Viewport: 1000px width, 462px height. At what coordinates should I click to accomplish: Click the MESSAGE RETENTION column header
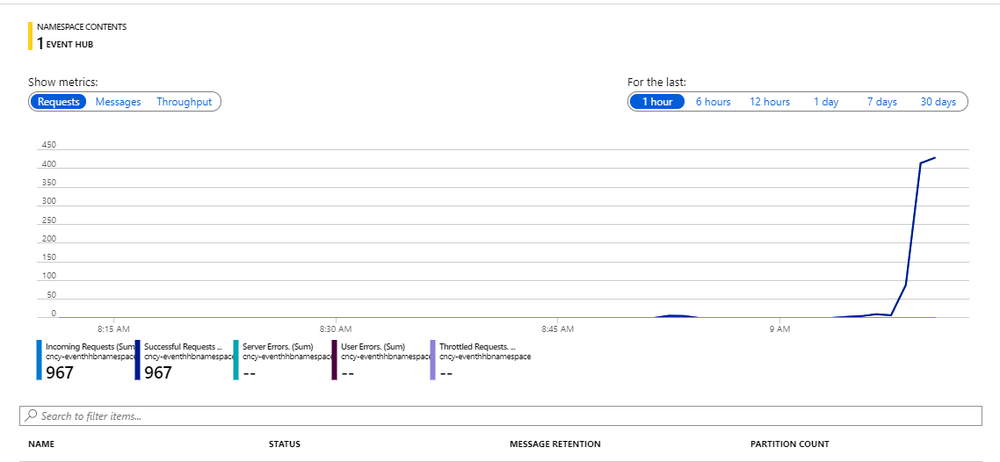coord(555,444)
